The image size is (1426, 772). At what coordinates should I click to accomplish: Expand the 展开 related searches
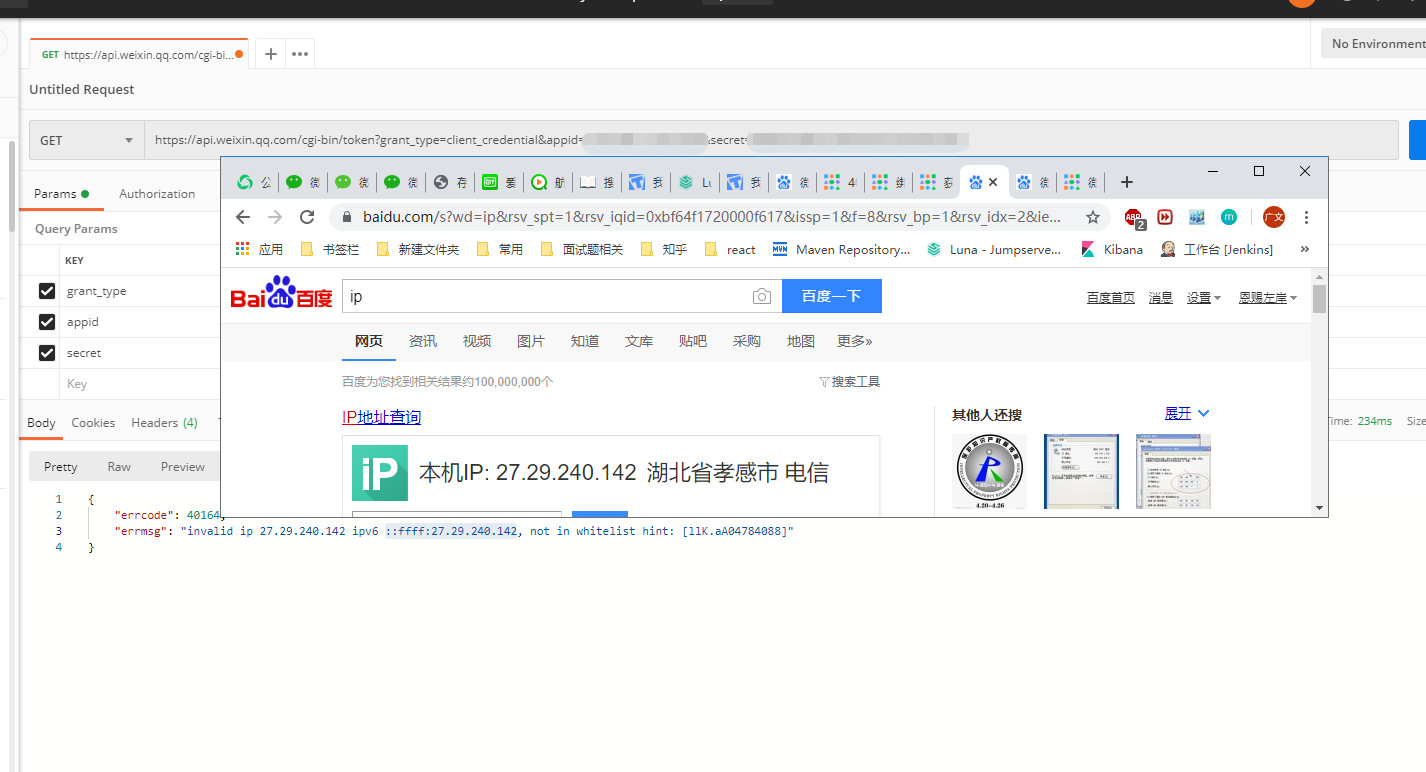[1187, 413]
